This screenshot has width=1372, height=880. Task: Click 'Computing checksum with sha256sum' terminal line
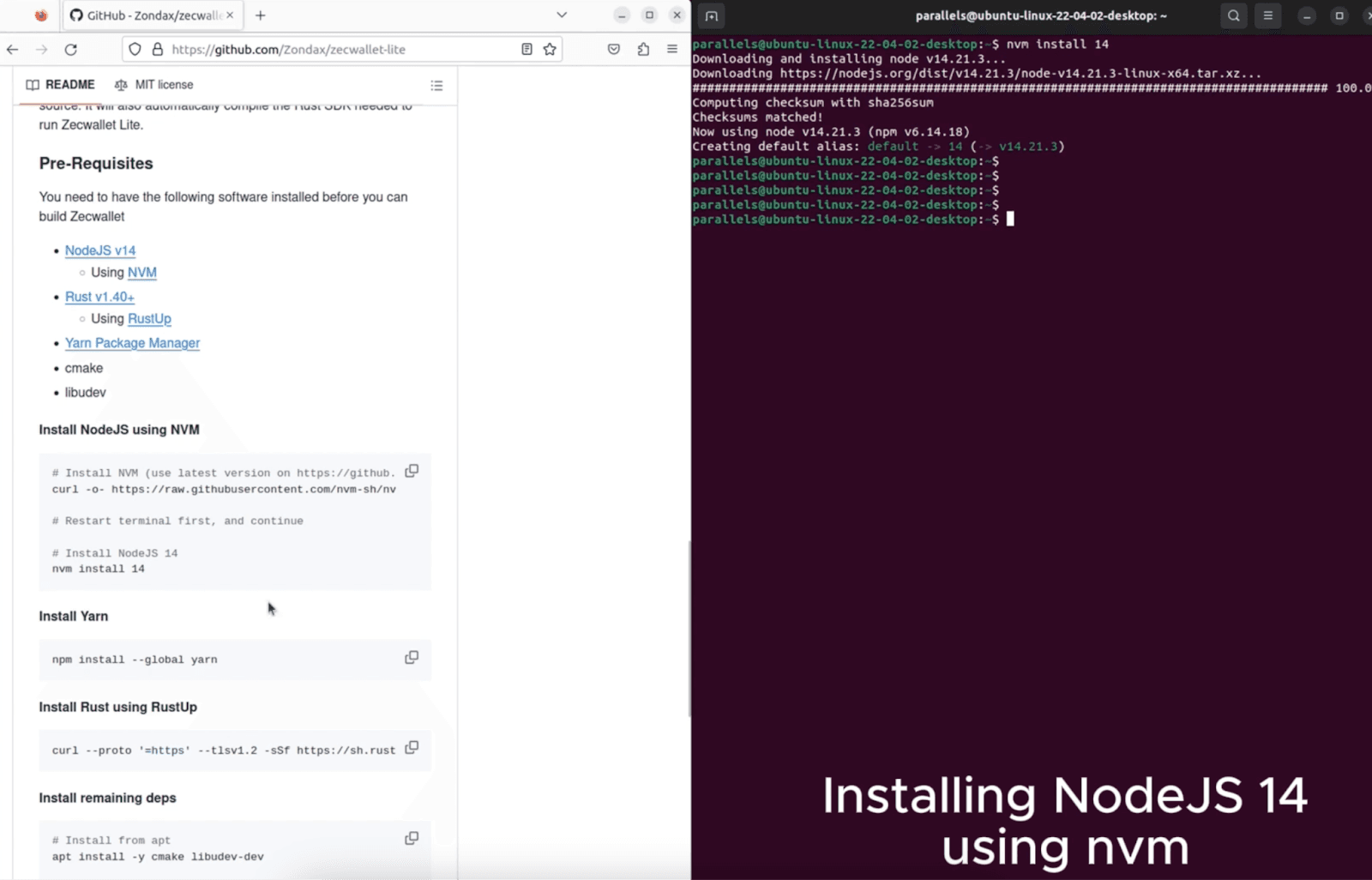point(813,103)
